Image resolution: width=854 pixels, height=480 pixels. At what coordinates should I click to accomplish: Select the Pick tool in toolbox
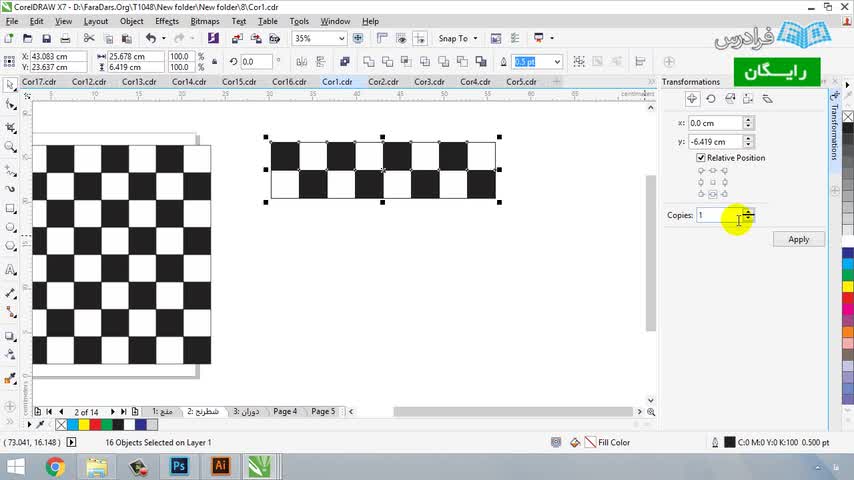click(x=10, y=85)
